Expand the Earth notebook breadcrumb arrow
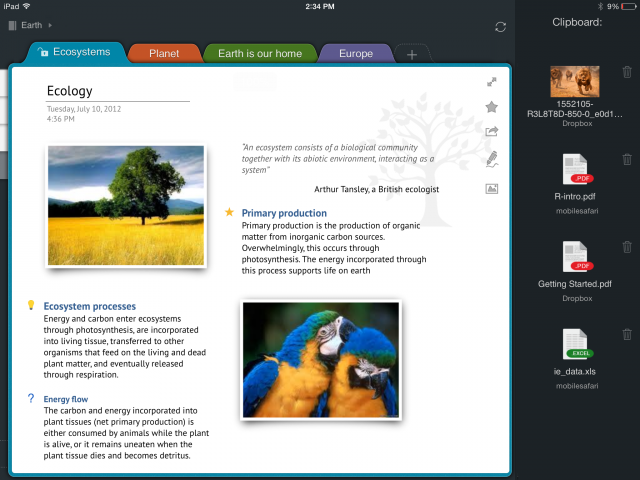 pos(50,25)
